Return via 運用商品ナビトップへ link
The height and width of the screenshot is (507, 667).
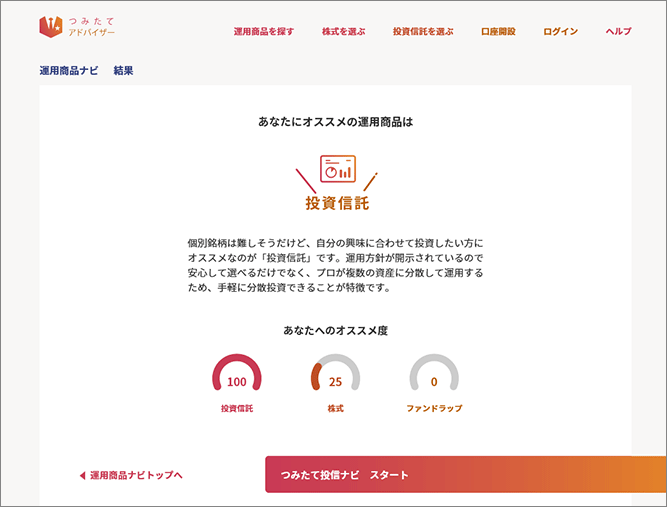click(x=136, y=475)
